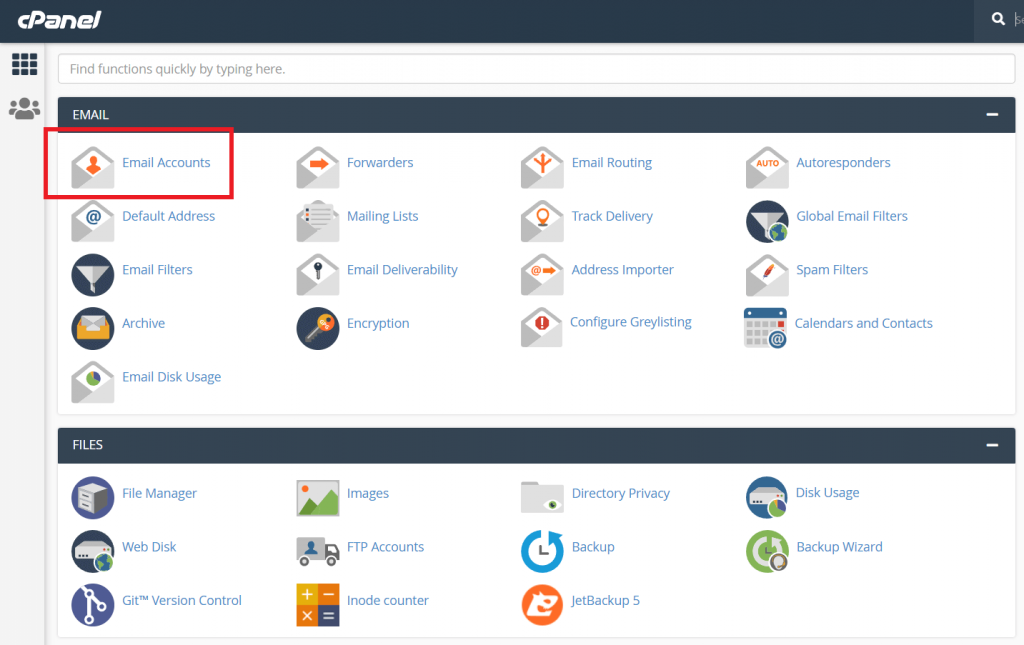1024x645 pixels.
Task: Open the Forwarders icon
Action: pos(318,167)
